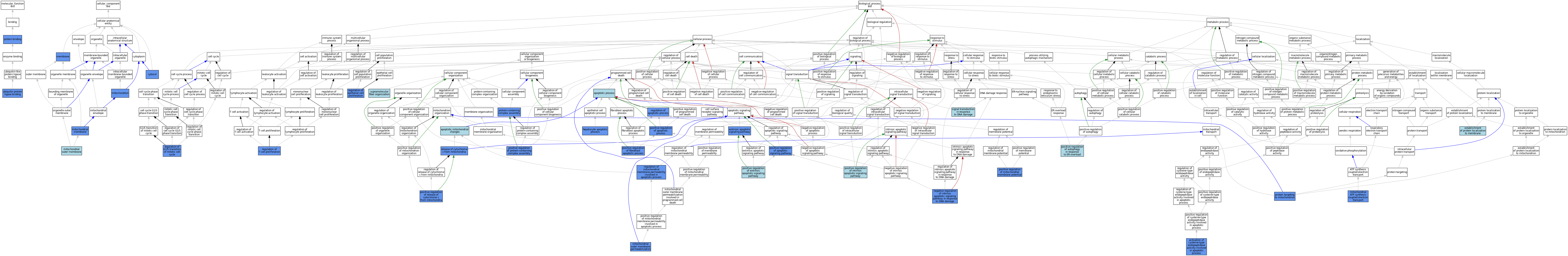Click the 'cell death' node
This screenshot has width=1568, height=256.
(692, 57)
